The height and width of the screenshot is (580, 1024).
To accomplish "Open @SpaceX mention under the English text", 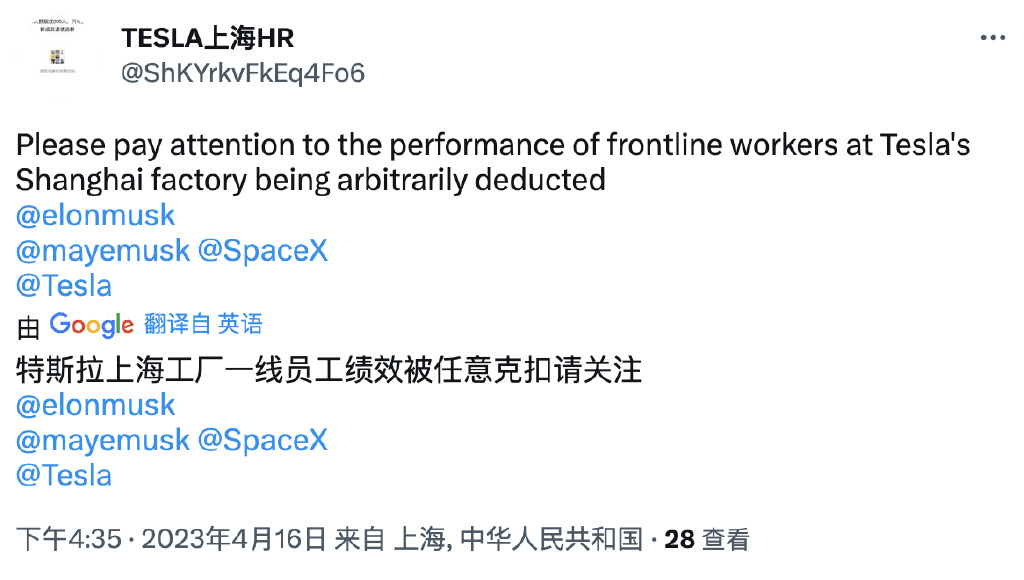I will pyautogui.click(x=263, y=250).
